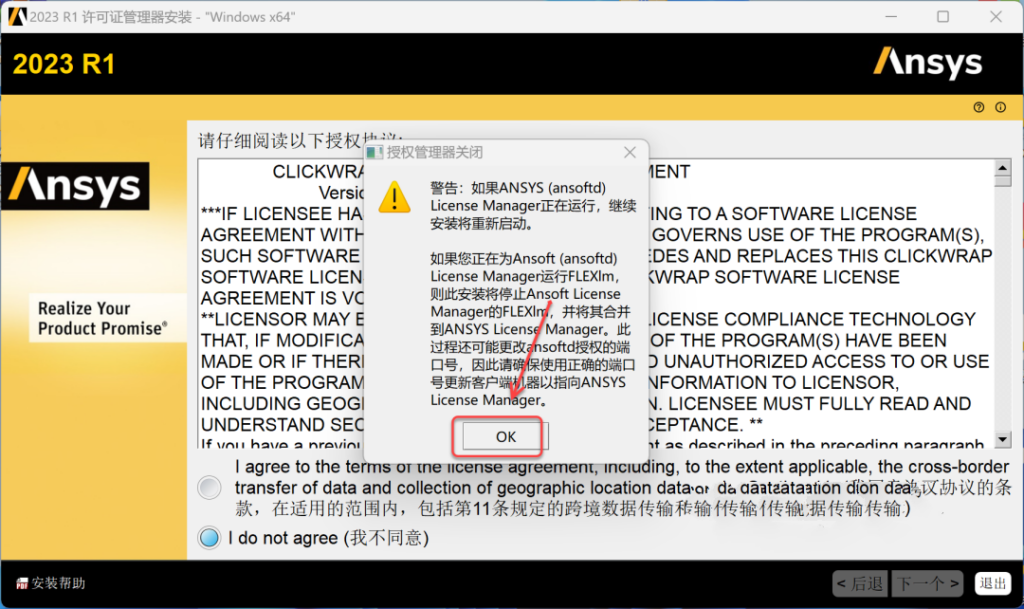Click OK to dismiss the license manager warning
This screenshot has height=609, width=1024.
(502, 437)
